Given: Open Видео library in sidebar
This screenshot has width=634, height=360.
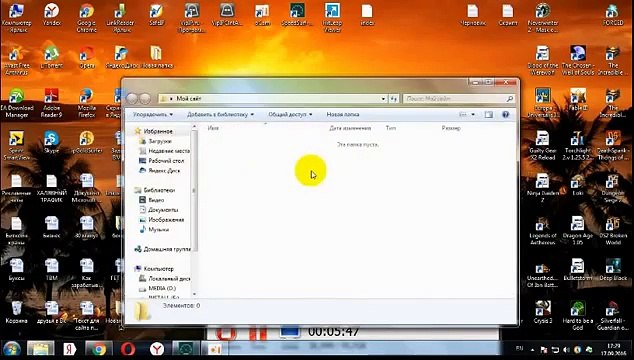Looking at the screenshot, I should [x=156, y=200].
